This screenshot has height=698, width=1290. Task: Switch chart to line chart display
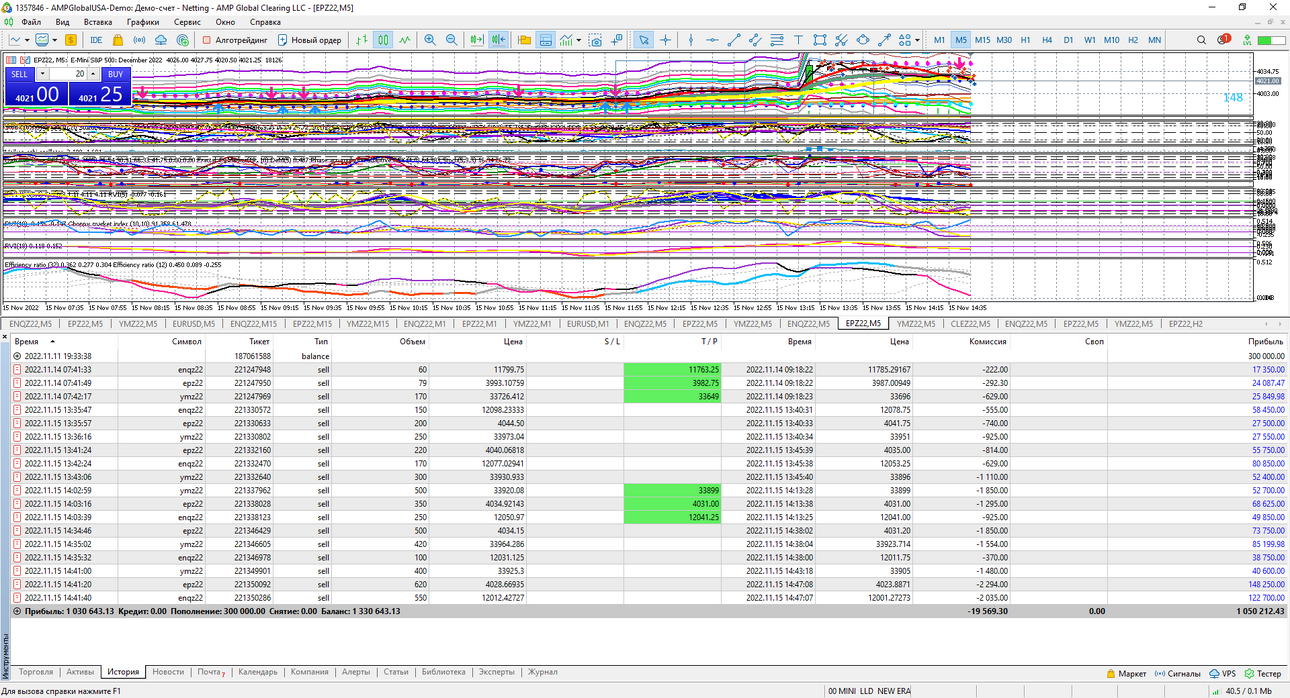pyautogui.click(x=404, y=40)
